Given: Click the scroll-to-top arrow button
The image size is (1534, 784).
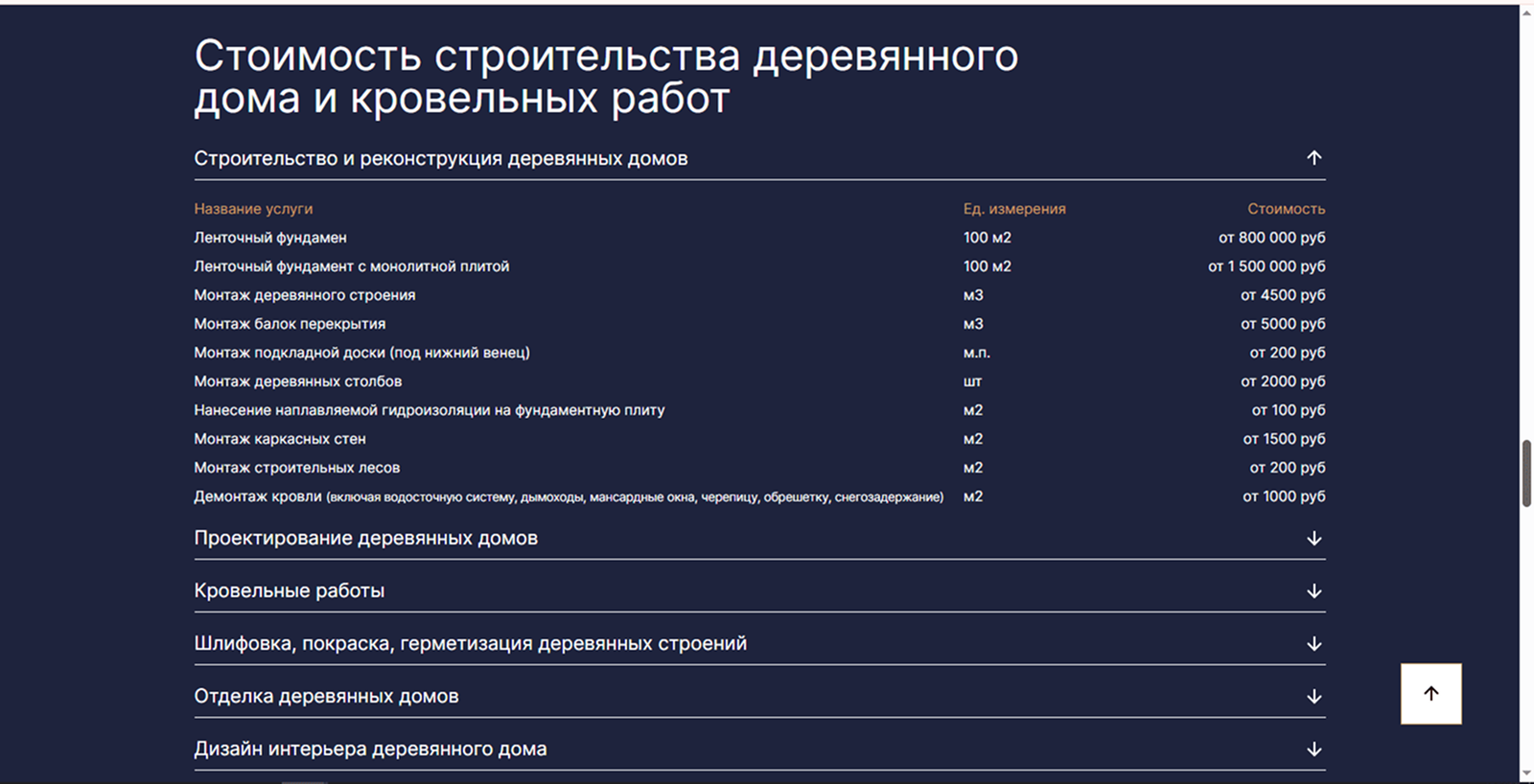Looking at the screenshot, I should pos(1430,694).
